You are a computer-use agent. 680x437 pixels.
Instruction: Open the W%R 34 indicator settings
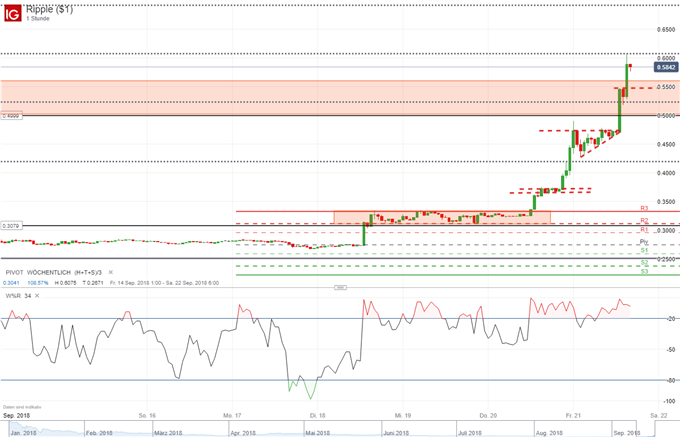tap(18, 296)
